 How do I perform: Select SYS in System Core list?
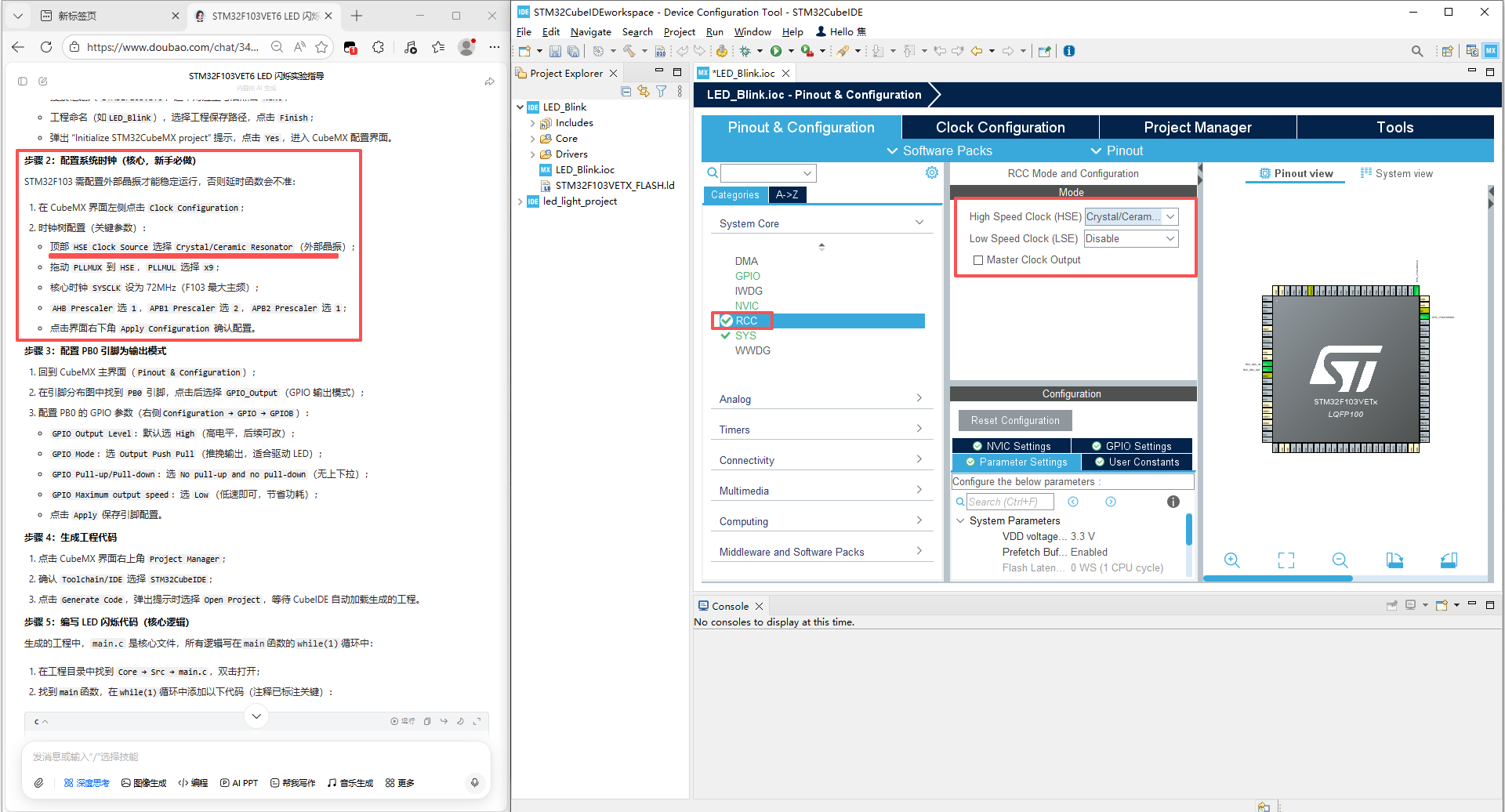pyautogui.click(x=745, y=335)
